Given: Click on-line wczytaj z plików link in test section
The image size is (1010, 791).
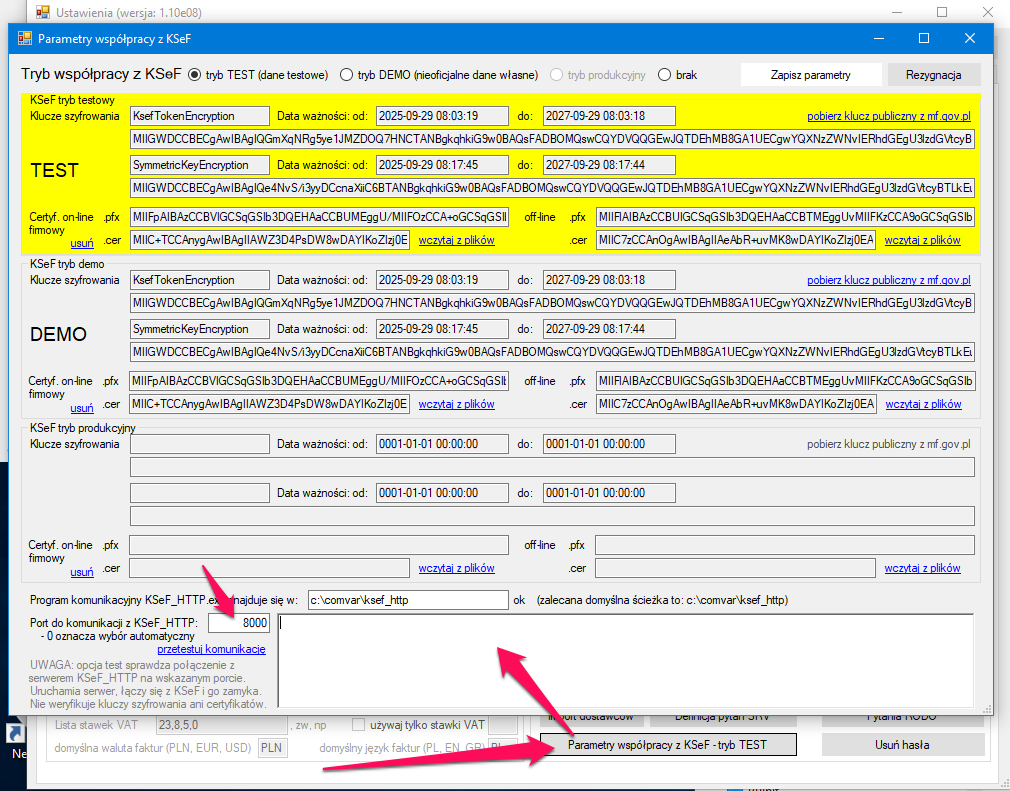Looking at the screenshot, I should point(456,240).
